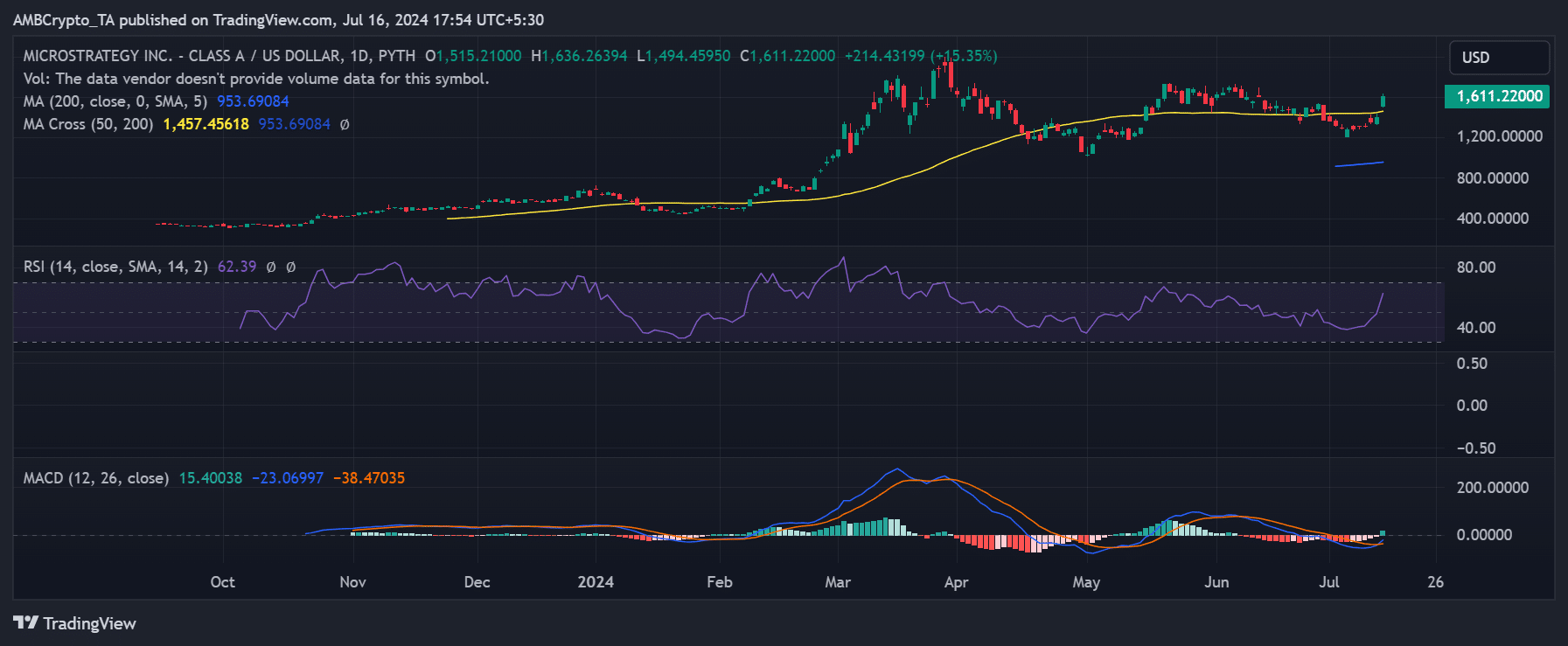The image size is (1568, 646).
Task: Click the 1,200.00000 price axis label
Action: [x=1499, y=136]
